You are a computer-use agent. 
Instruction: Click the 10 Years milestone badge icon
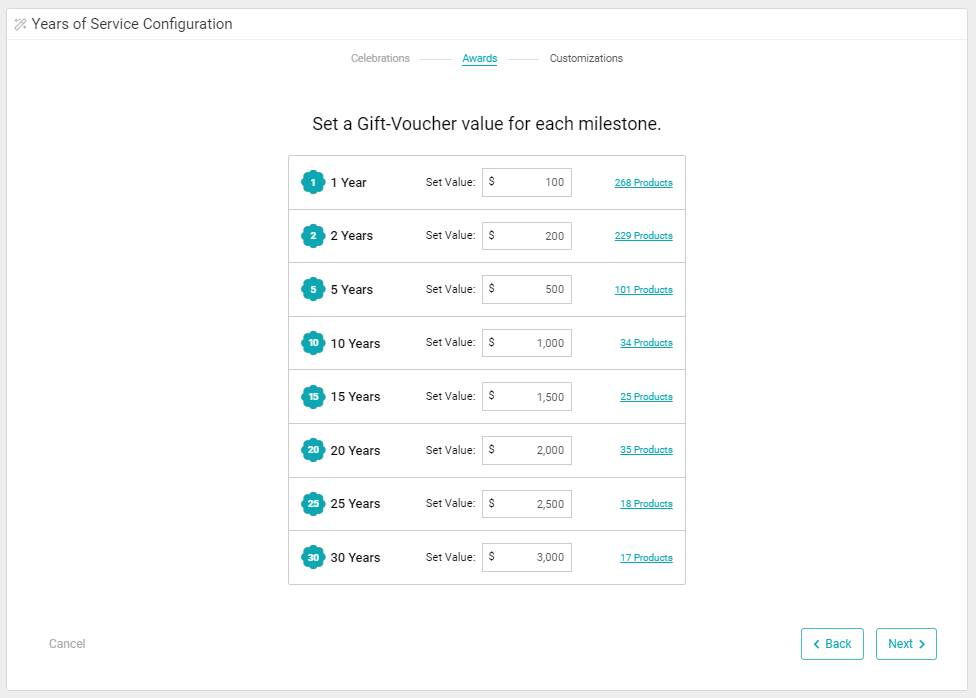[x=313, y=343]
